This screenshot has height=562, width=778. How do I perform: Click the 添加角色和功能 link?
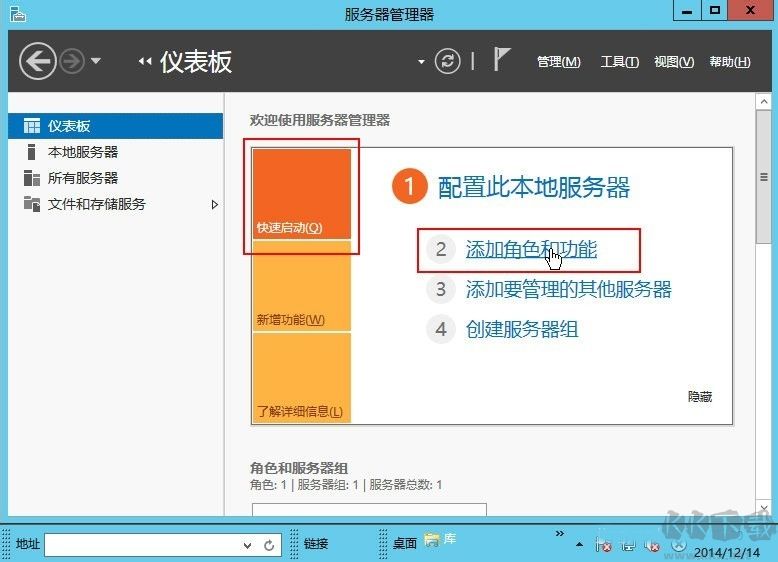tap(531, 249)
